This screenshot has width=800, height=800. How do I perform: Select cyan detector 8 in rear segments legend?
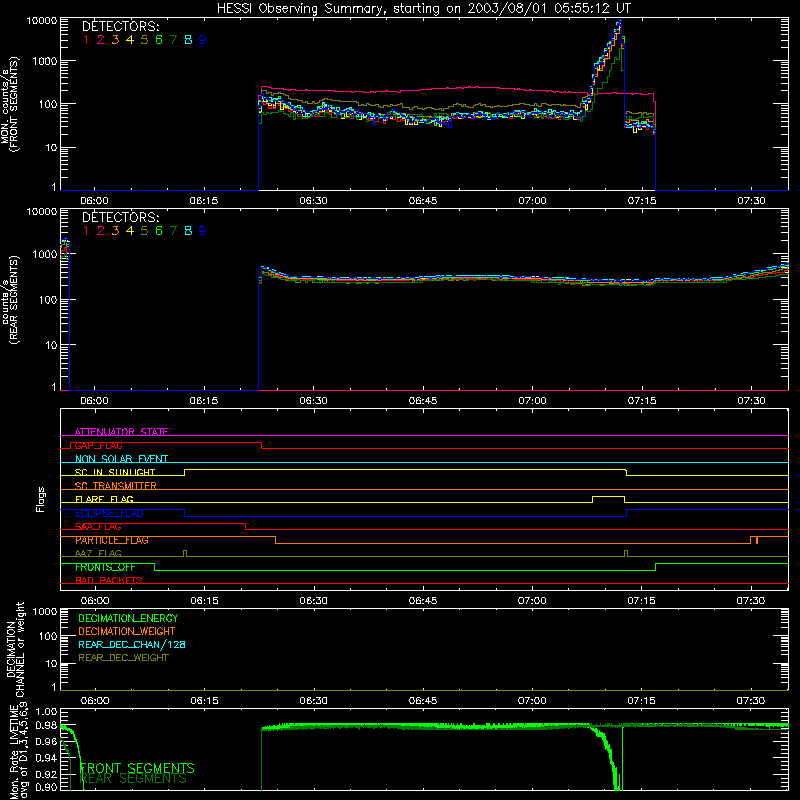pos(188,231)
